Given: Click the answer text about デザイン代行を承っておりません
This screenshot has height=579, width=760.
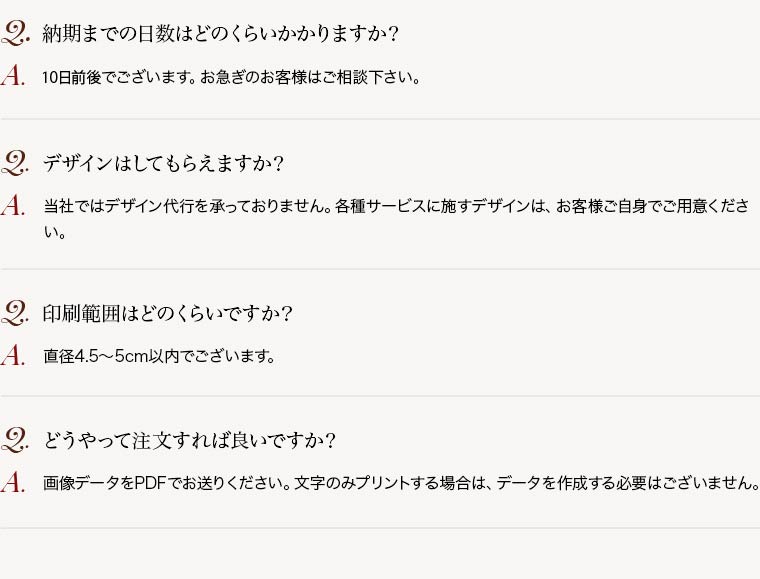Looking at the screenshot, I should tap(188, 206).
